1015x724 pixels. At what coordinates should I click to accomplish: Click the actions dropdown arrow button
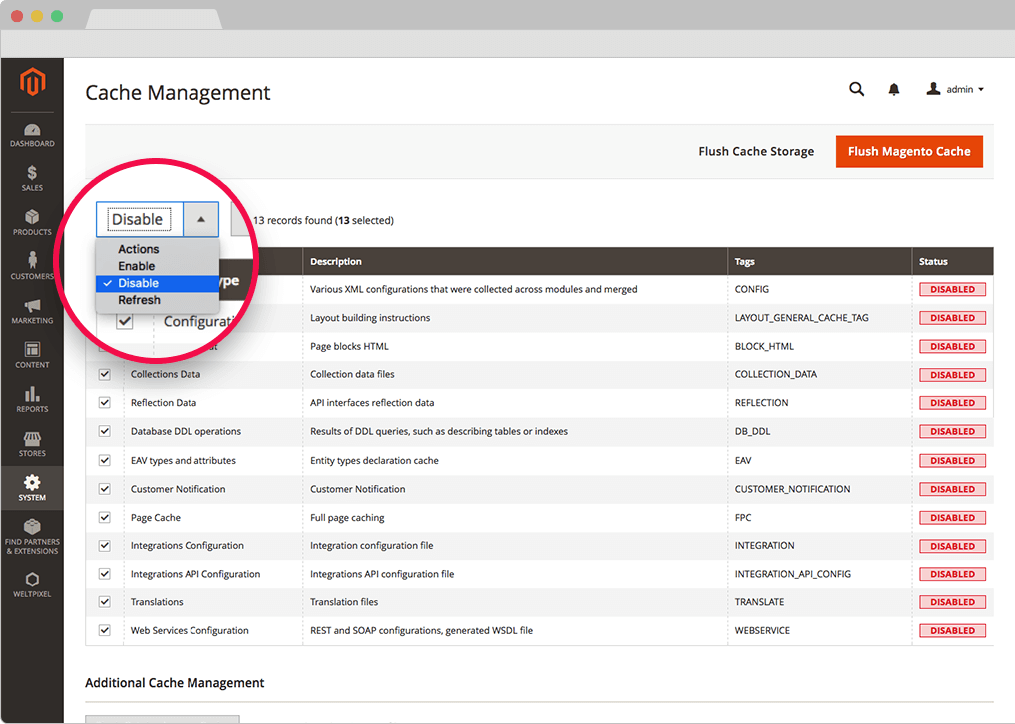201,219
